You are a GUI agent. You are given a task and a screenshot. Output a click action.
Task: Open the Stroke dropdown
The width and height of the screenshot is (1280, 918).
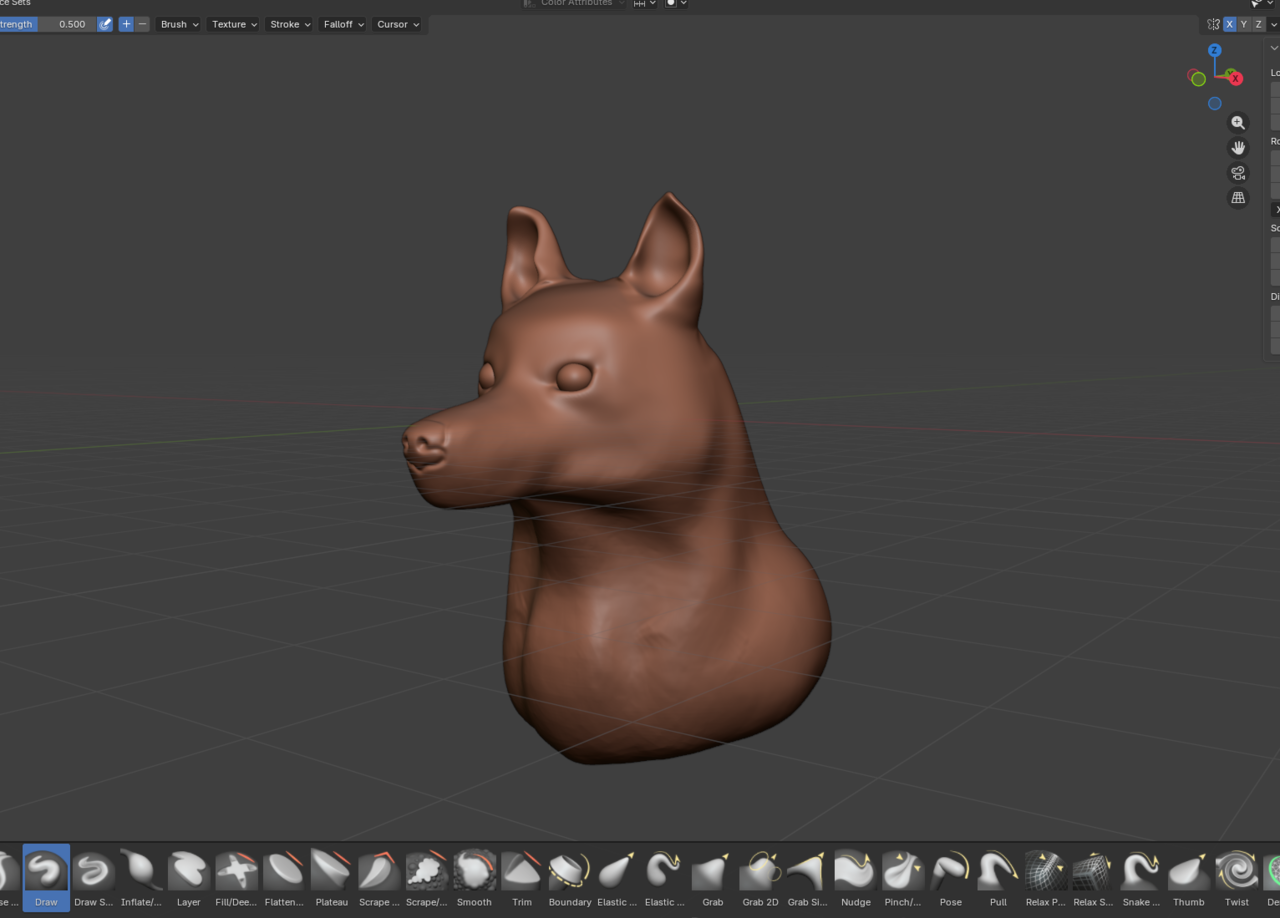(x=289, y=24)
